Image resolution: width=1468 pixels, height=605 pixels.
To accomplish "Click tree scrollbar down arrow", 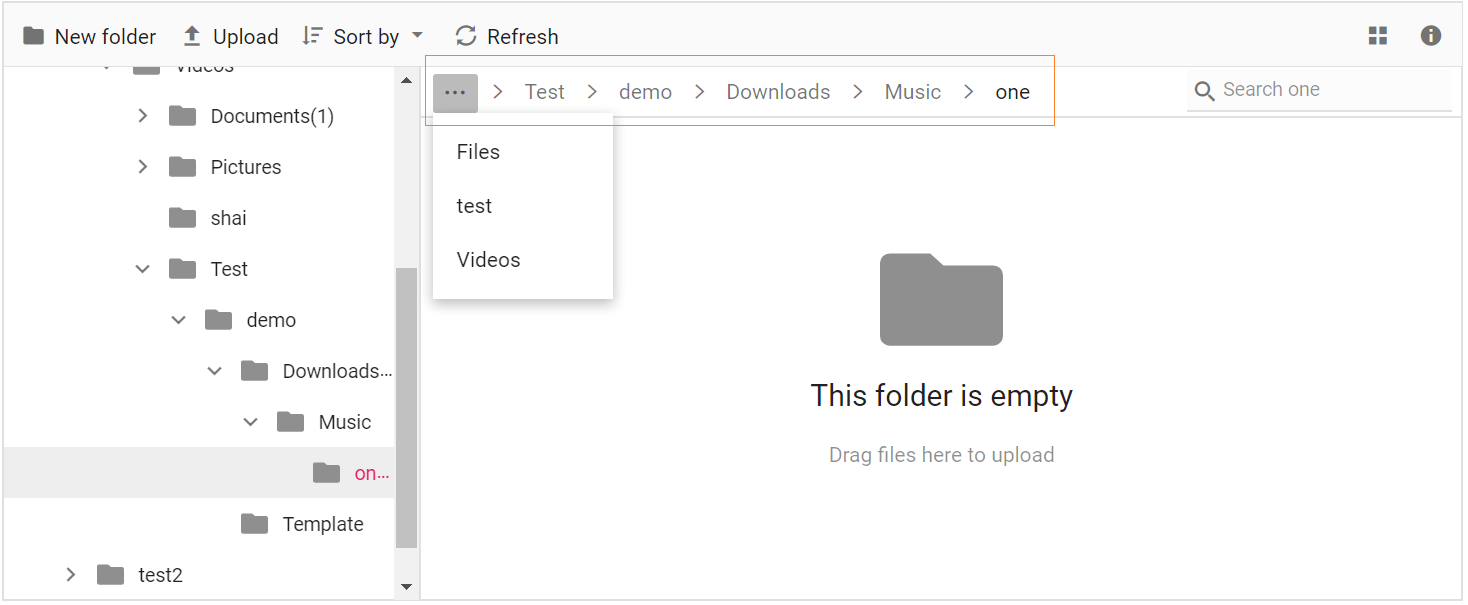I will 407,587.
